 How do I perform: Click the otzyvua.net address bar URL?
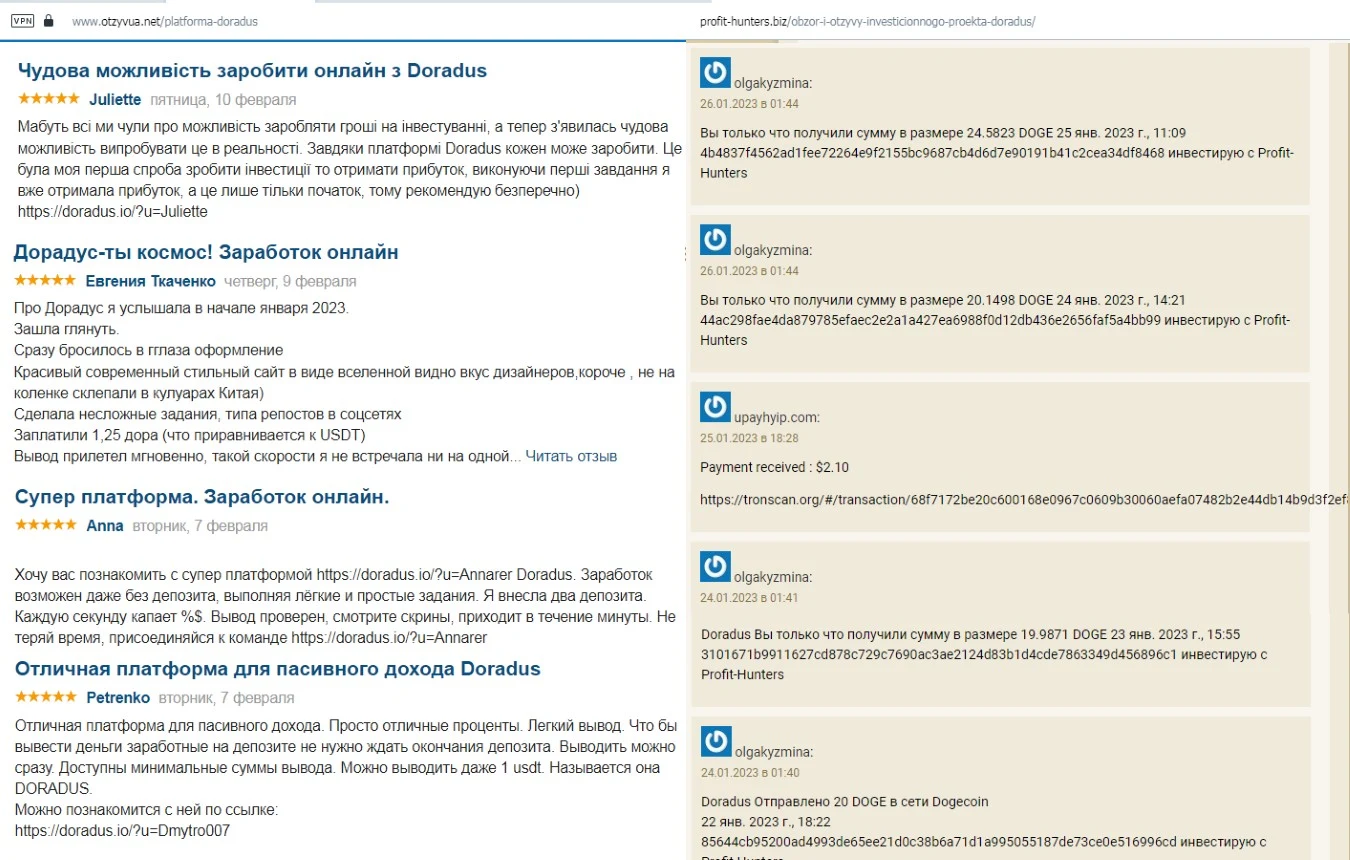coord(165,21)
